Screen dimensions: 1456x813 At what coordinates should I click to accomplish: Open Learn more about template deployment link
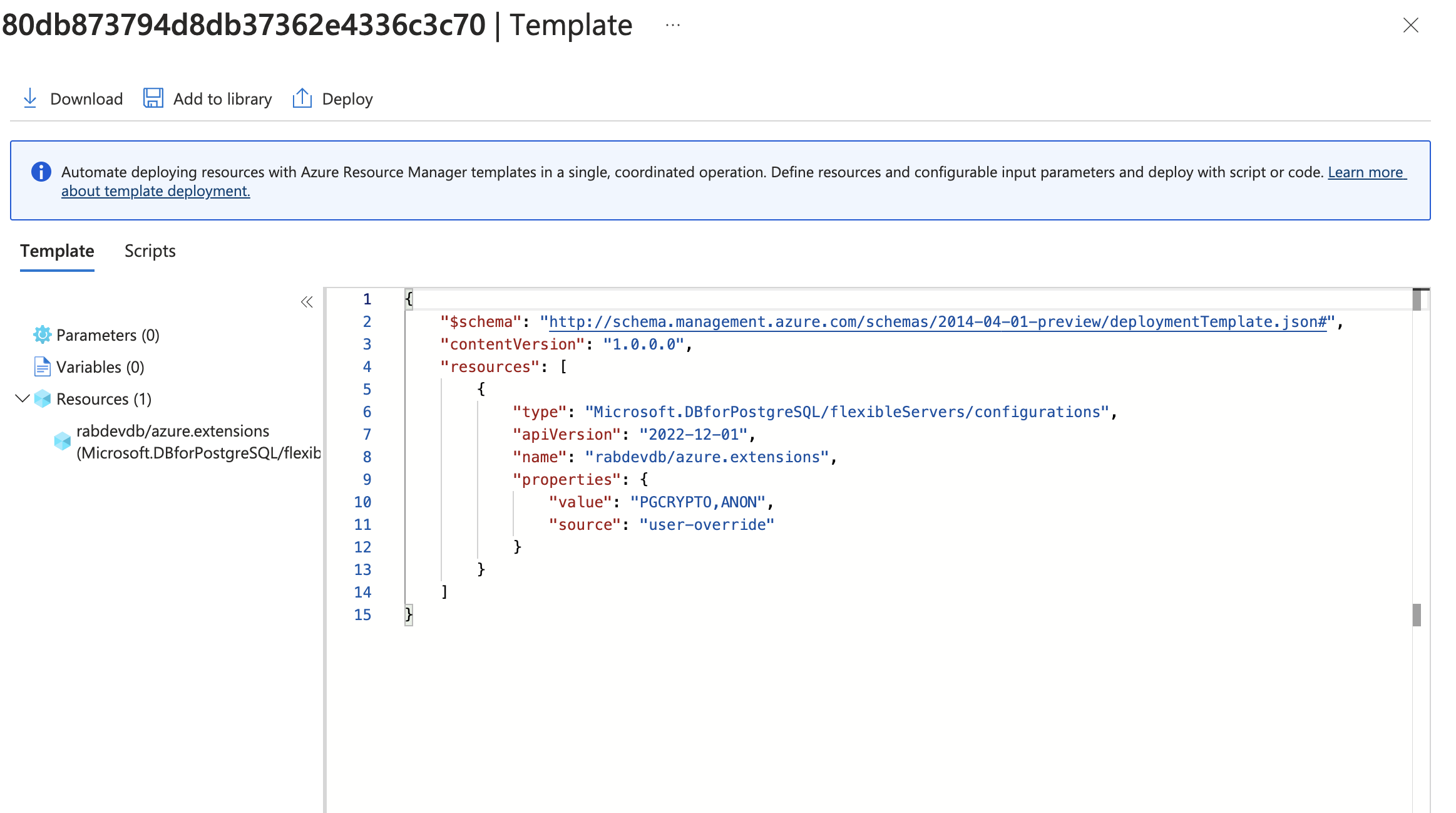click(1366, 172)
